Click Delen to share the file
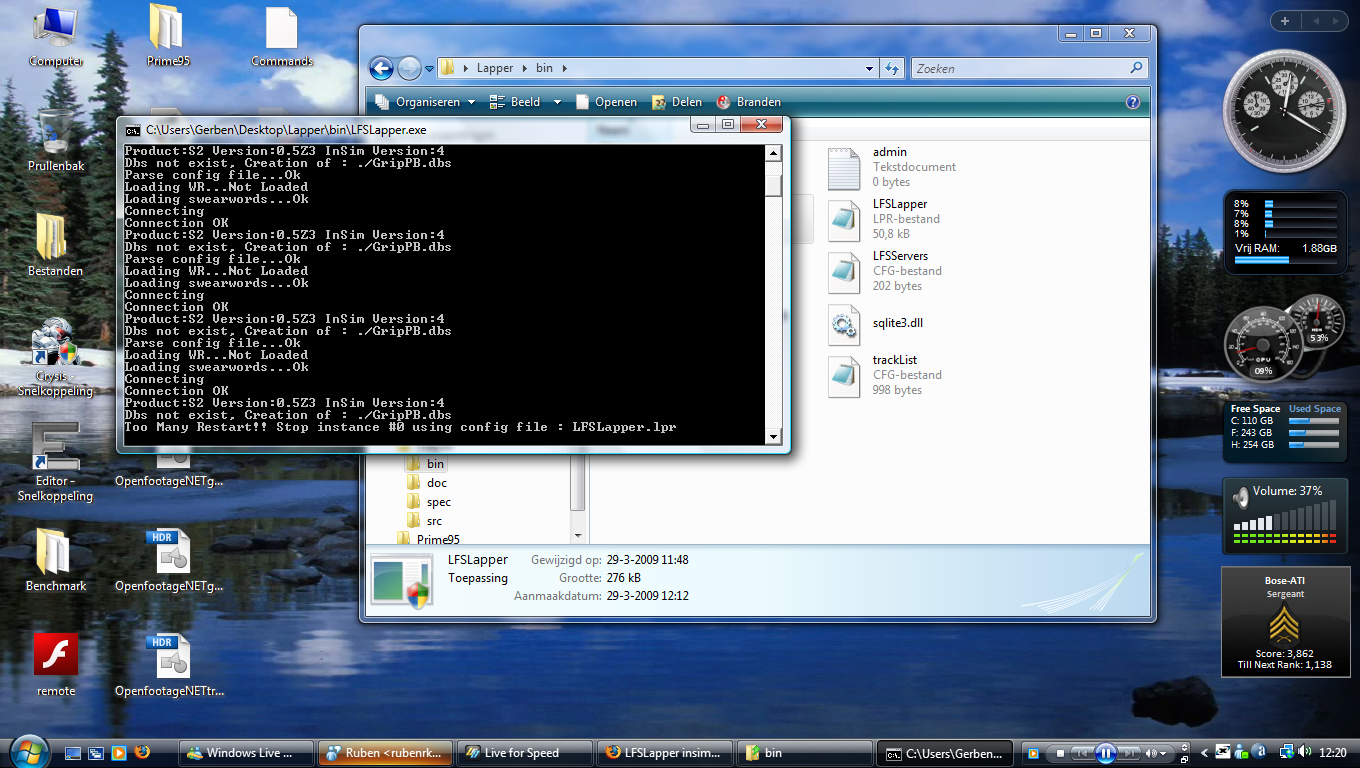This screenshot has height=768, width=1360. (677, 102)
